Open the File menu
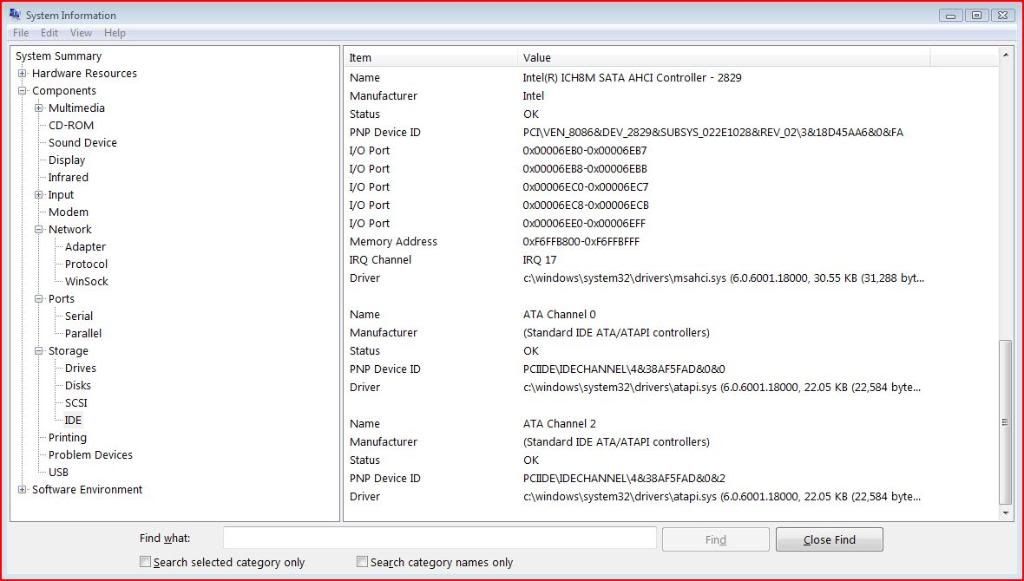The image size is (1024, 581). coord(21,33)
